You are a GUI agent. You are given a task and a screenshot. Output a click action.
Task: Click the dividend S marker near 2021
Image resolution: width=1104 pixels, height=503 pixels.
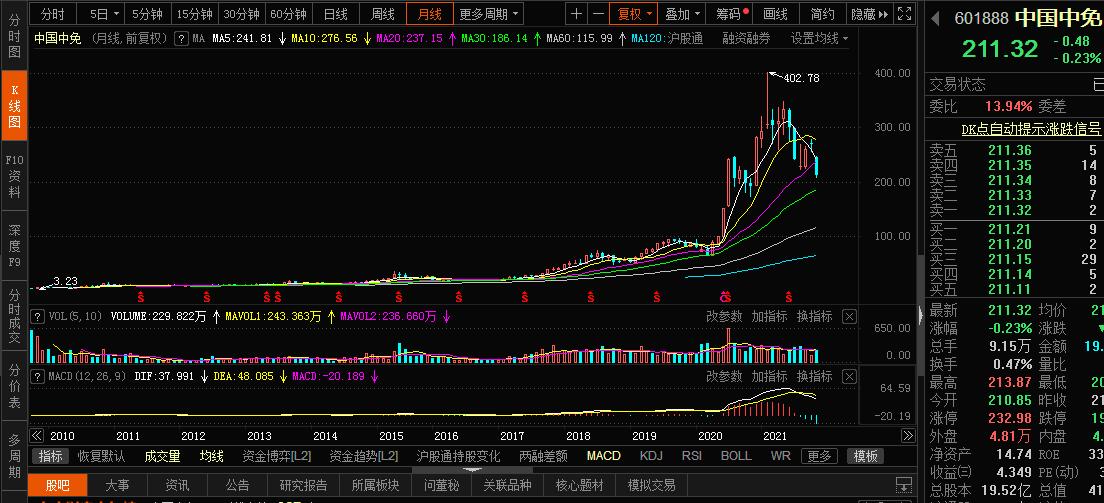point(789,295)
